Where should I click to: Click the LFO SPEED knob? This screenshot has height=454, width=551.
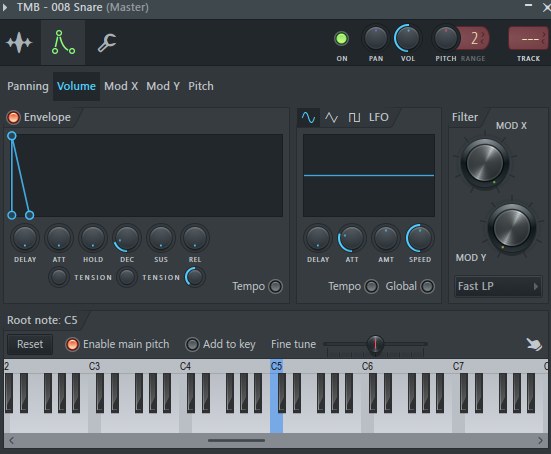(420, 238)
